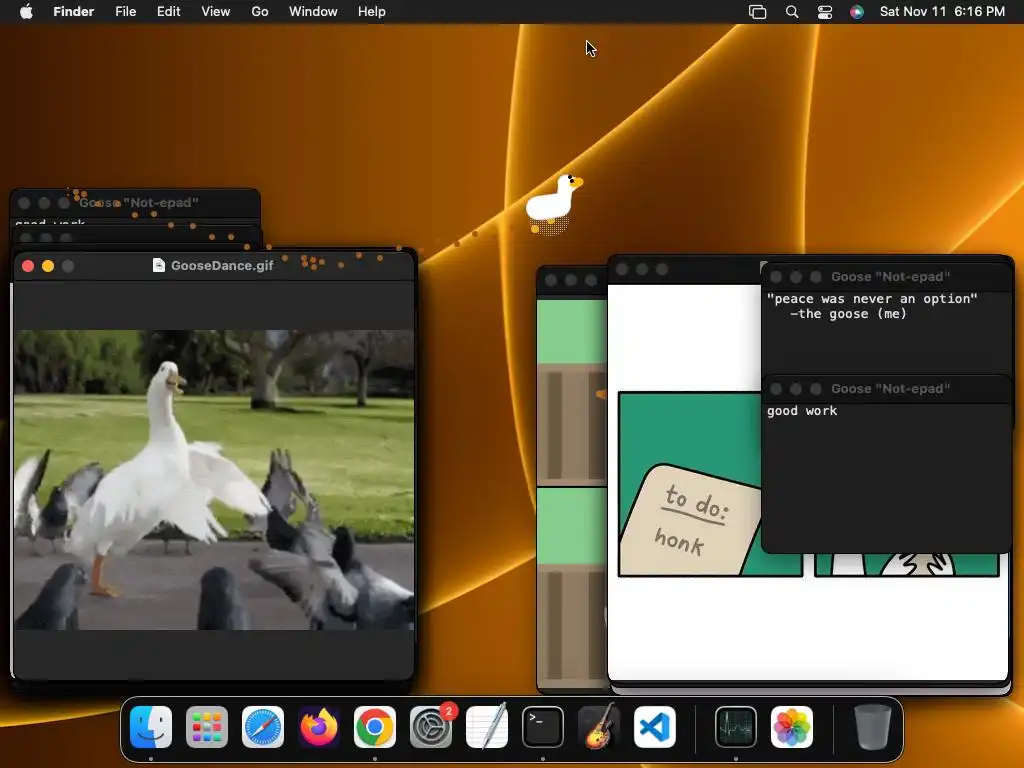This screenshot has height=768, width=1024.
Task: Open Finder from the Dock
Action: click(x=151, y=727)
